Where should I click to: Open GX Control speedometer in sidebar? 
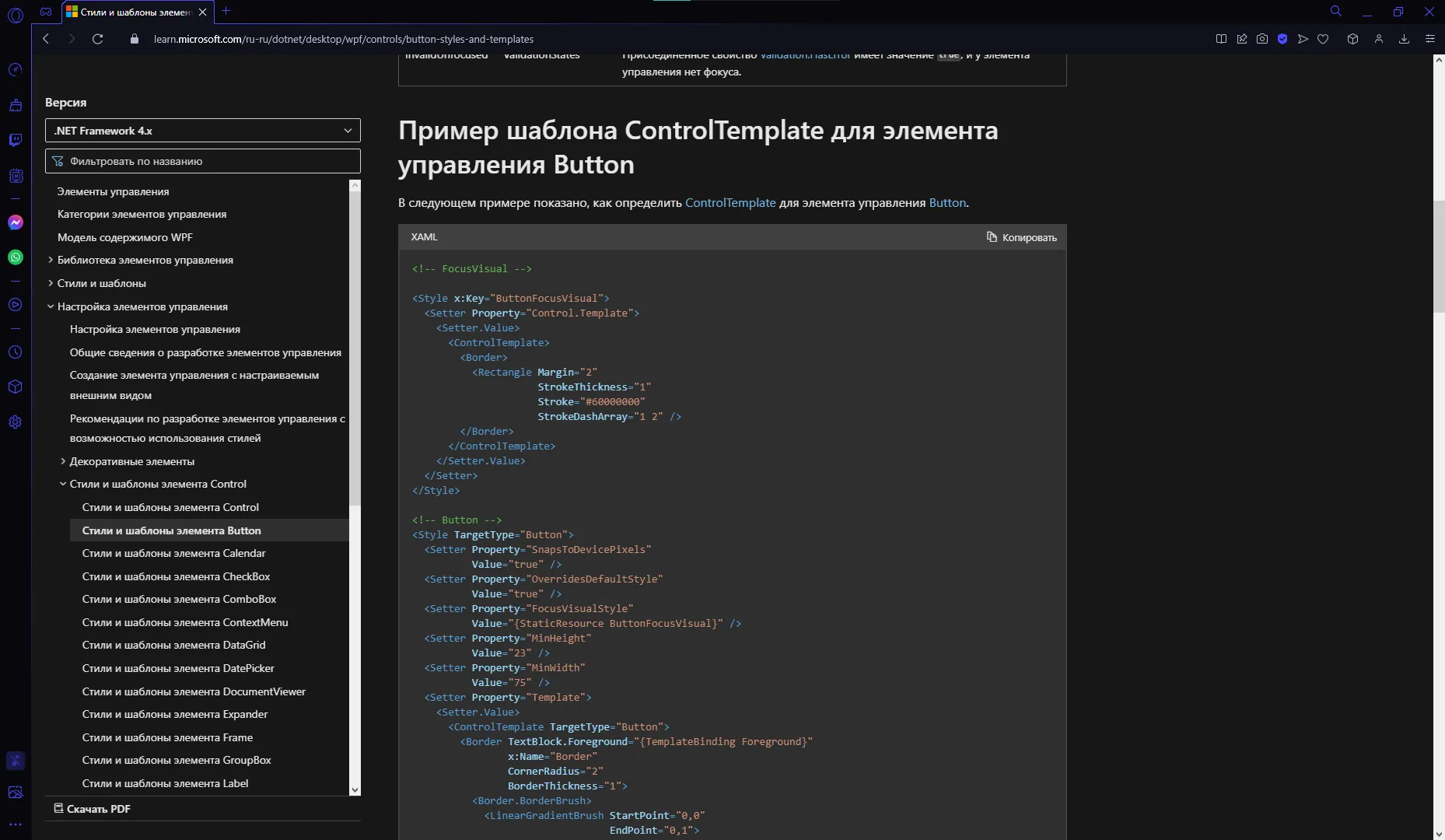click(16, 70)
